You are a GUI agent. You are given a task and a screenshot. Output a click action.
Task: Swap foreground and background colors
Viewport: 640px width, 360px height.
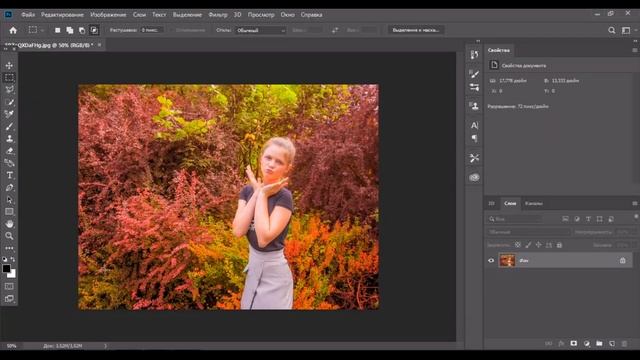click(13, 259)
